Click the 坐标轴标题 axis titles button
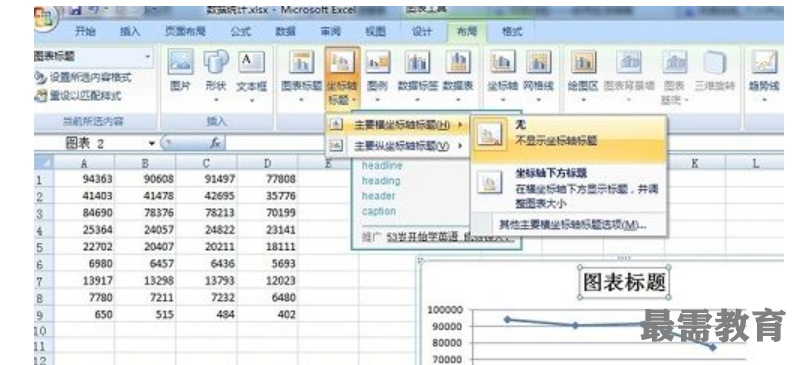This screenshot has width=792, height=365. (342, 78)
